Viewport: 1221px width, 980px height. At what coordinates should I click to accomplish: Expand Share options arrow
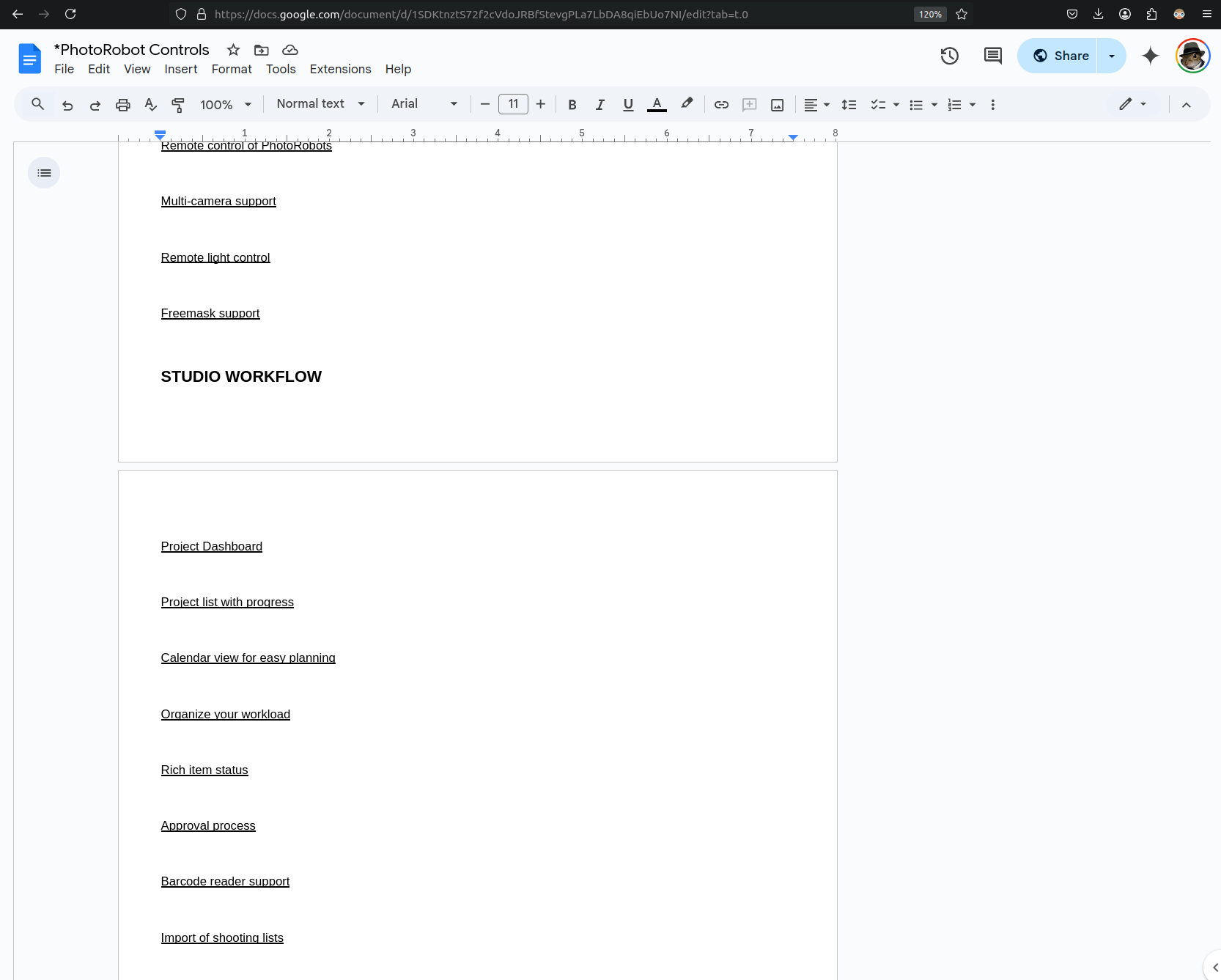pyautogui.click(x=1112, y=56)
